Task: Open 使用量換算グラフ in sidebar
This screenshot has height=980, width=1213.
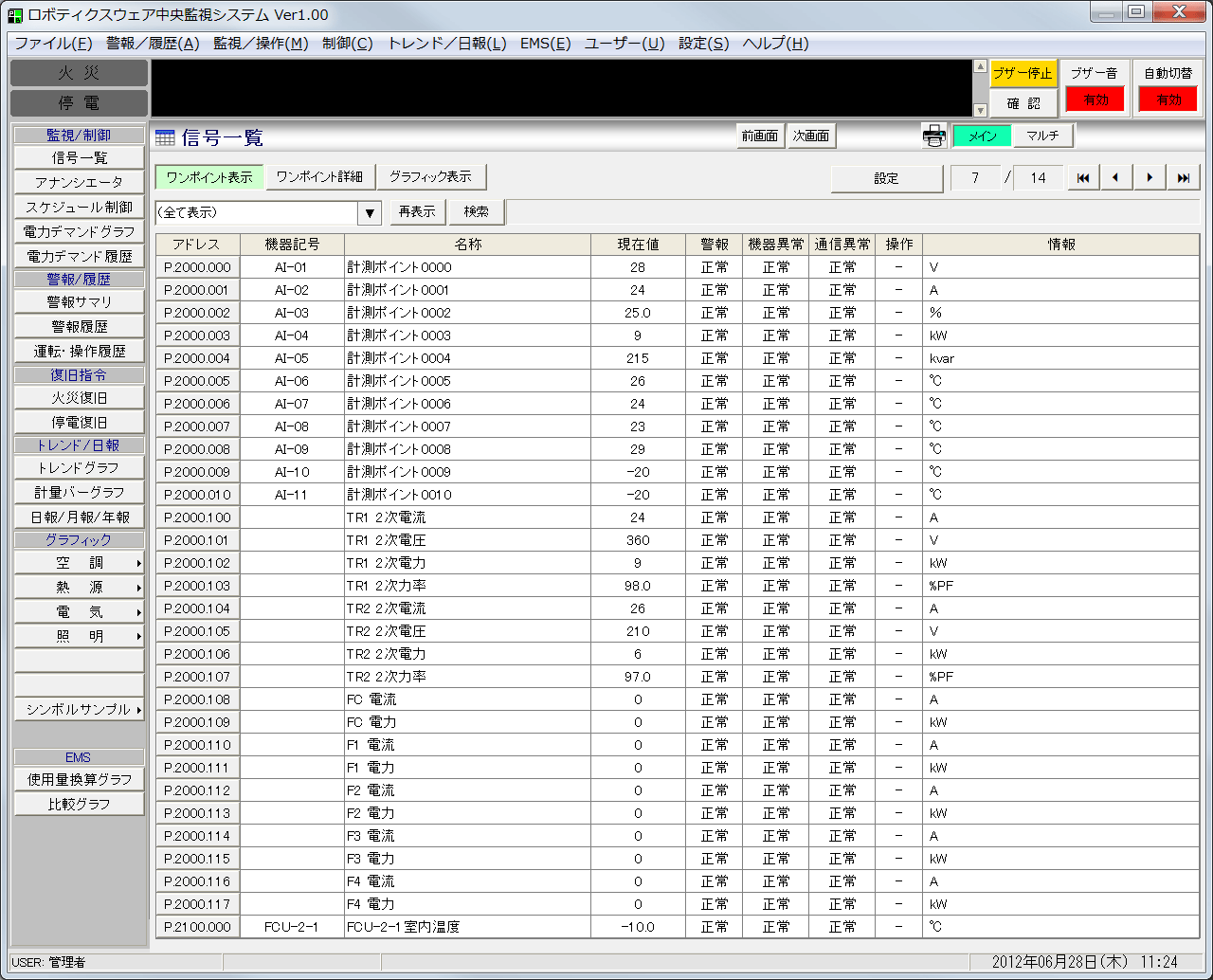Action: pos(80,780)
